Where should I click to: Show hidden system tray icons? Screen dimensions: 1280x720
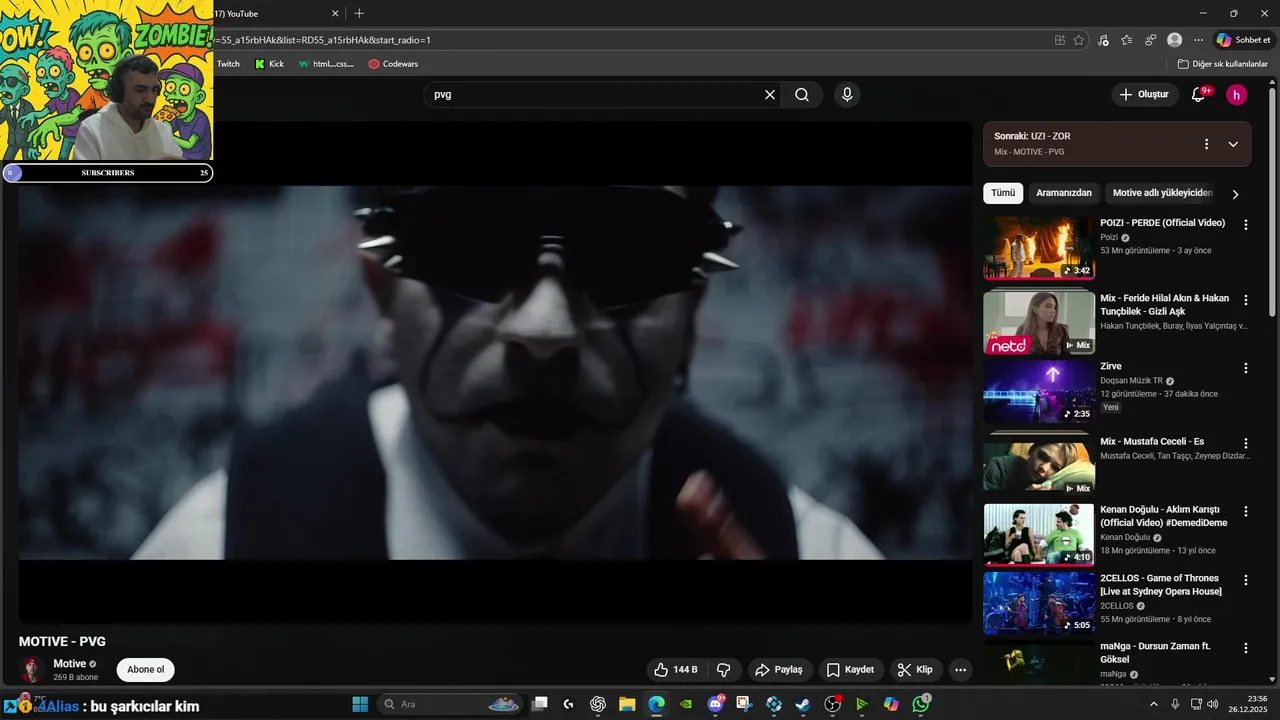[x=1154, y=704]
